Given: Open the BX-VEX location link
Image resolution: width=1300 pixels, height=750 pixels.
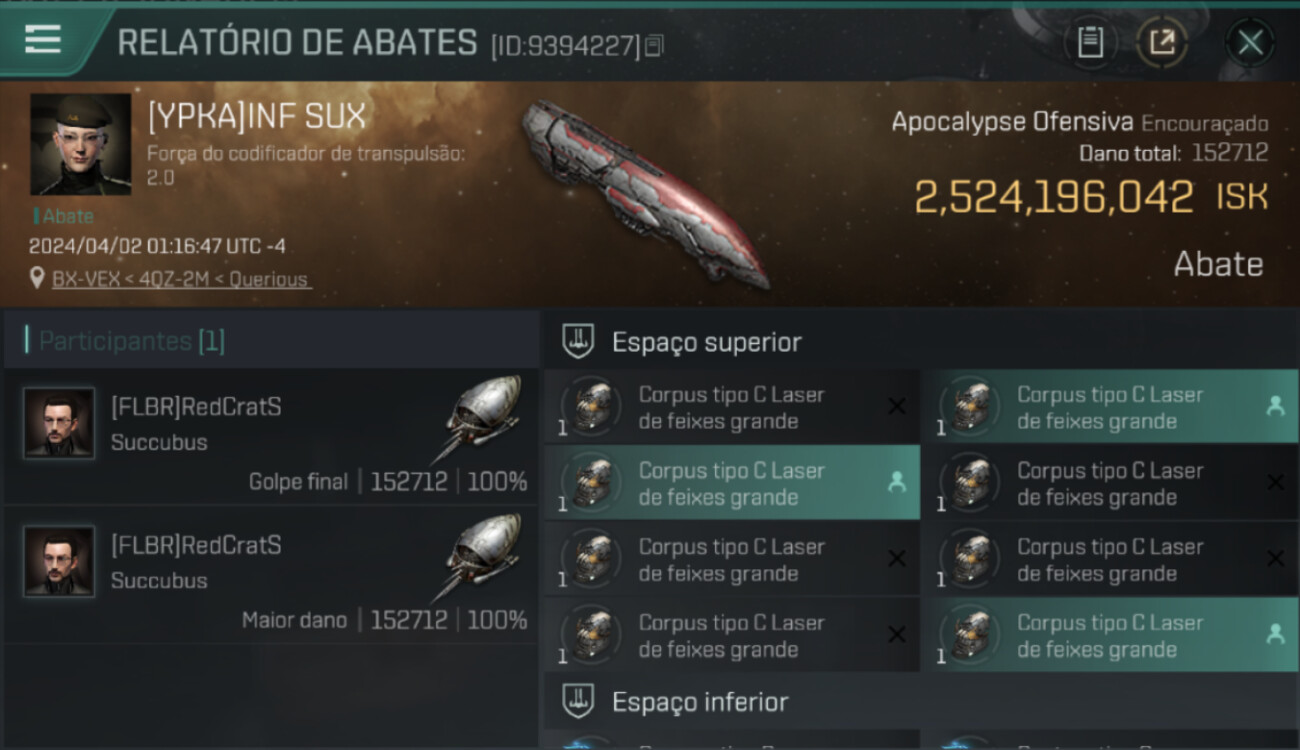Looking at the screenshot, I should click(181, 279).
